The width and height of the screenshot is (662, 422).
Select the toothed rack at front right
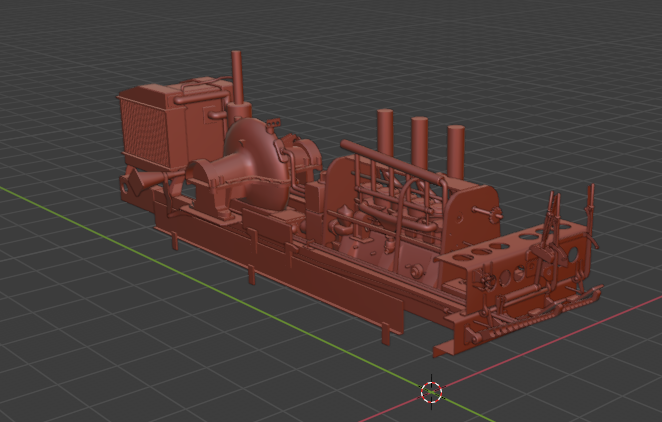click(520, 322)
